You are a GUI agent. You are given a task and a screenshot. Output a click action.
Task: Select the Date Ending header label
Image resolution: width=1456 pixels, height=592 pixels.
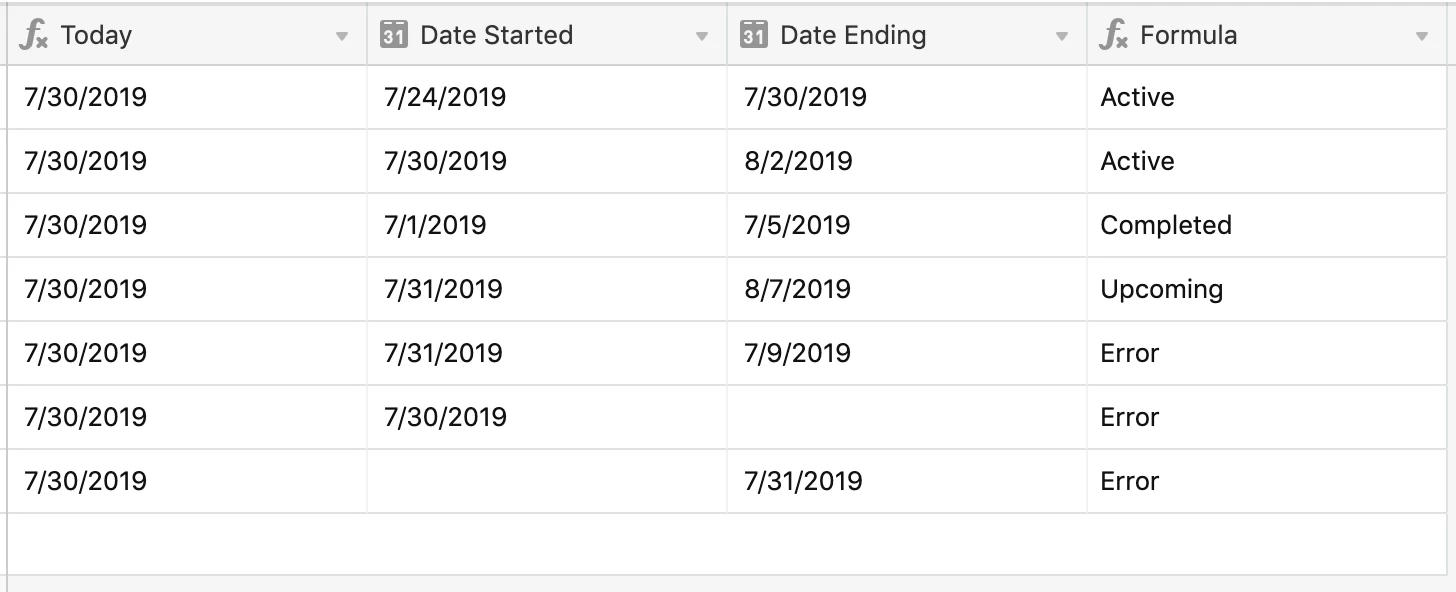tap(853, 36)
